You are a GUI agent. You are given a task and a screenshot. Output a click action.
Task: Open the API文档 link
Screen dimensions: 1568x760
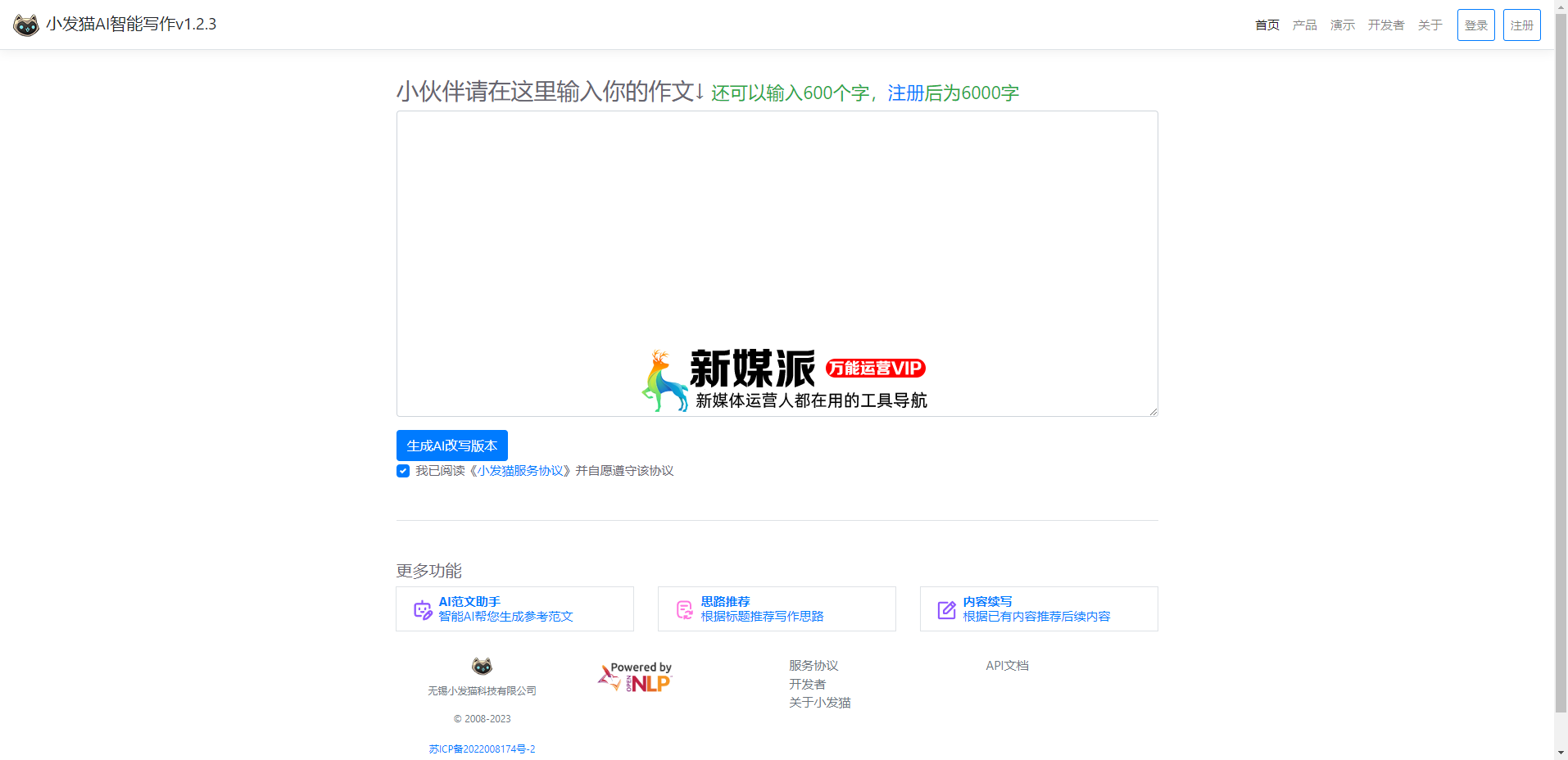pos(1007,666)
